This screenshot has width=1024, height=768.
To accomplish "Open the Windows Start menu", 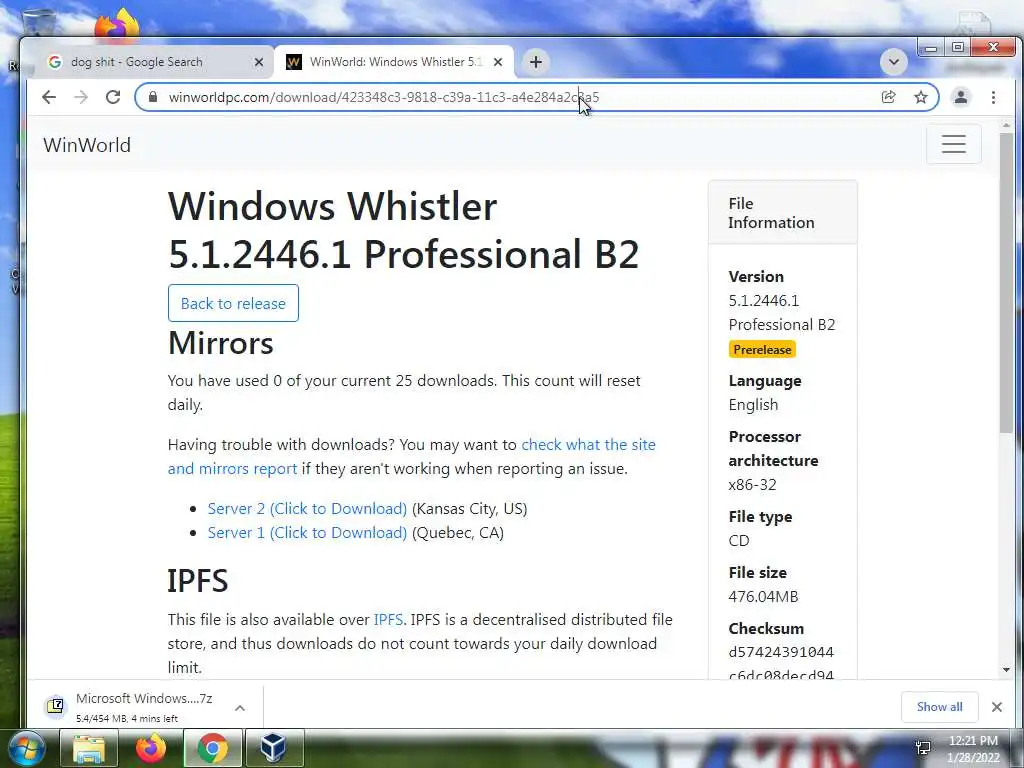I will click(x=25, y=749).
